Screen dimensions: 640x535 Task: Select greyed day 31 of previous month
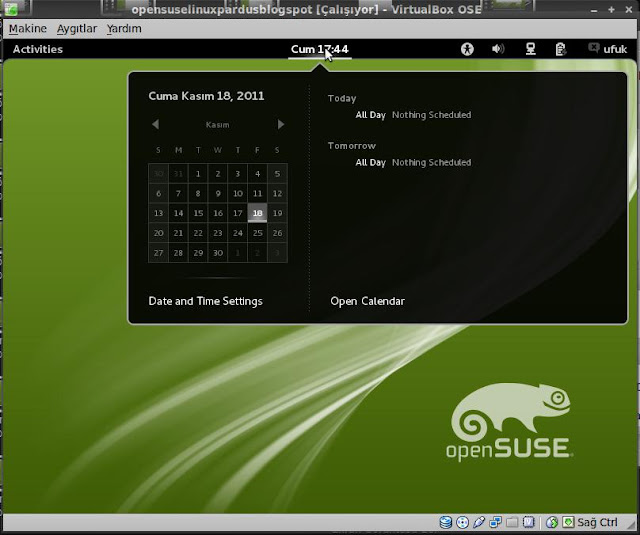point(178,174)
